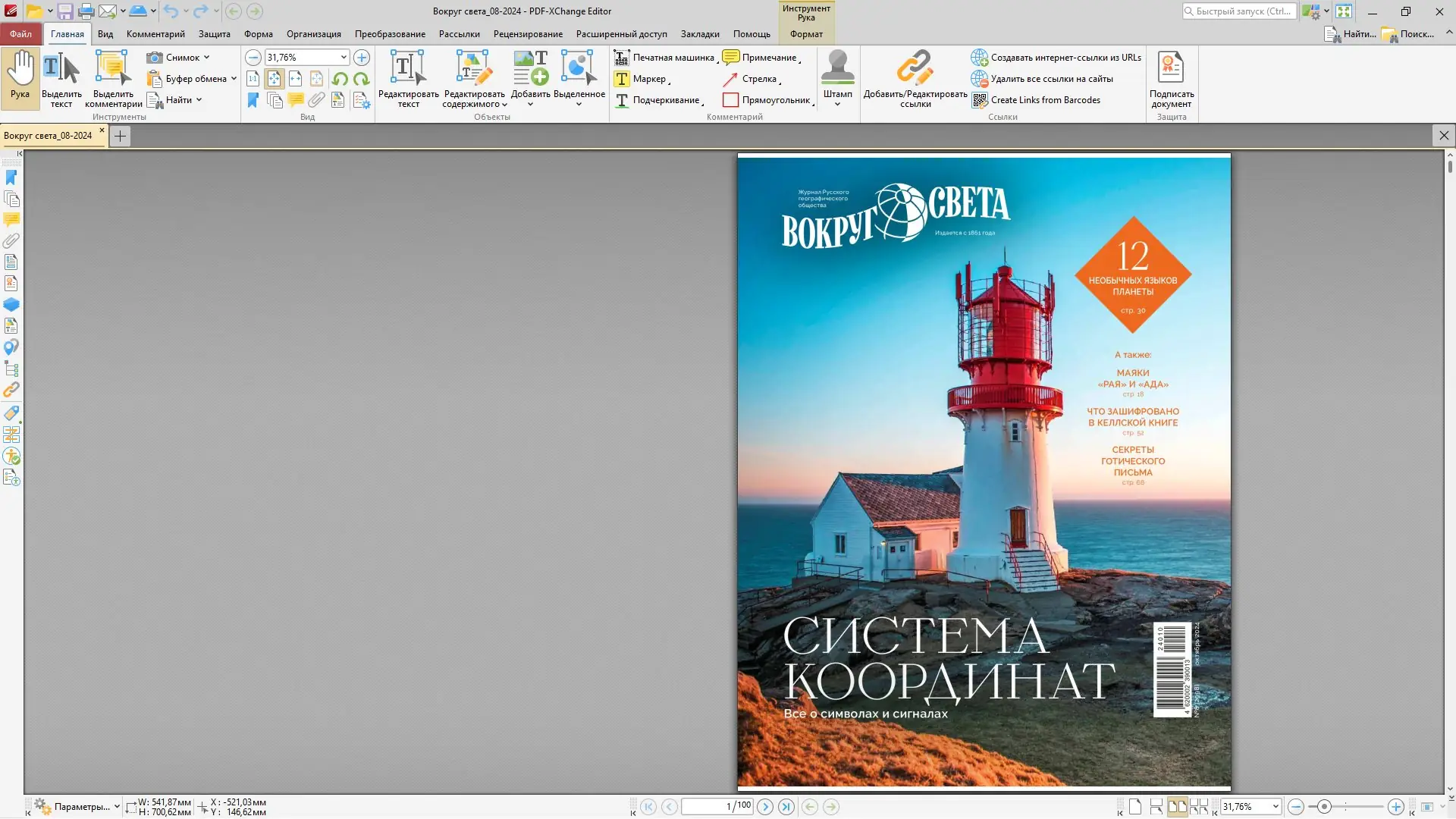Switch to the Рецензирование ribbon tab
The width and height of the screenshot is (1456, 819).
pos(529,34)
